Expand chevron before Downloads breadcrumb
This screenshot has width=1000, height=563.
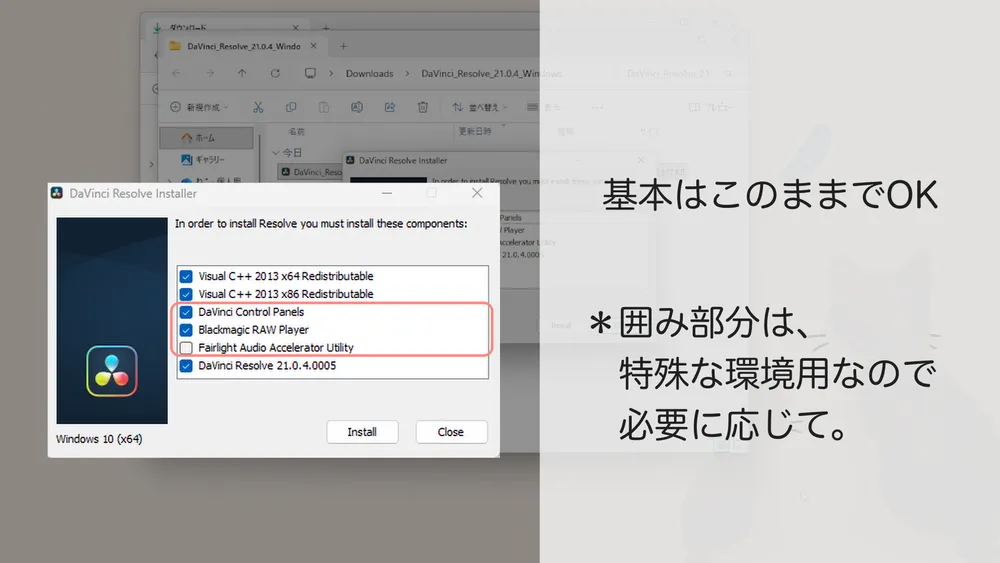tap(331, 73)
